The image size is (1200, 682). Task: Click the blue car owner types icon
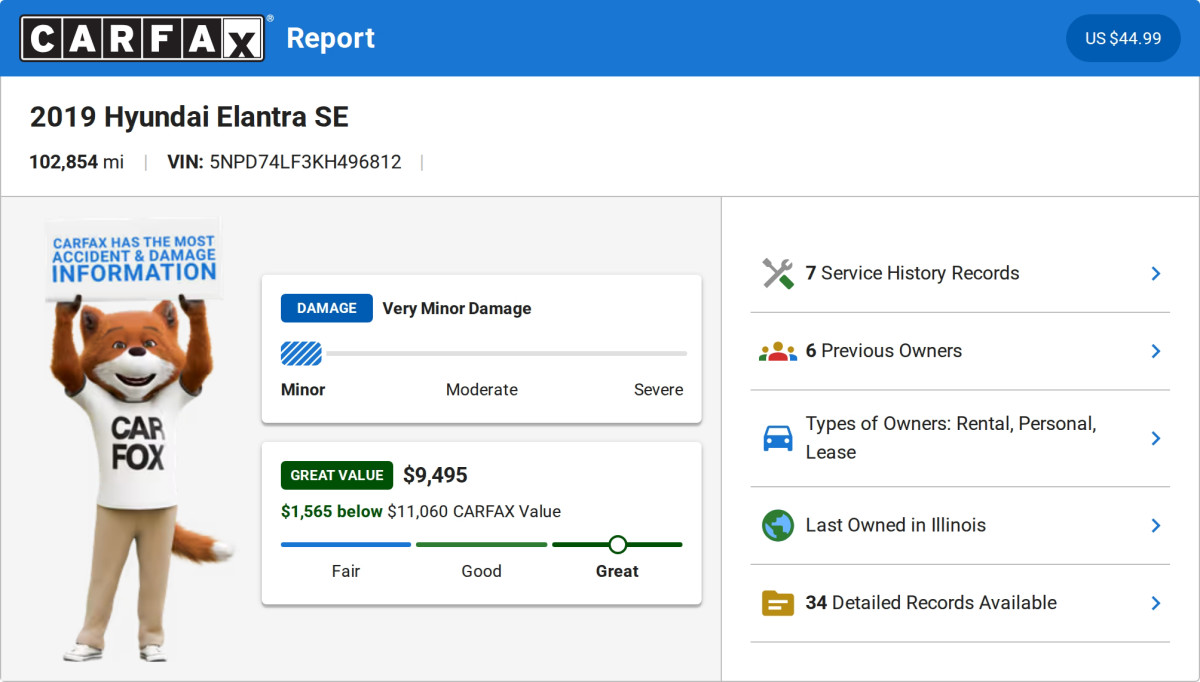778,438
